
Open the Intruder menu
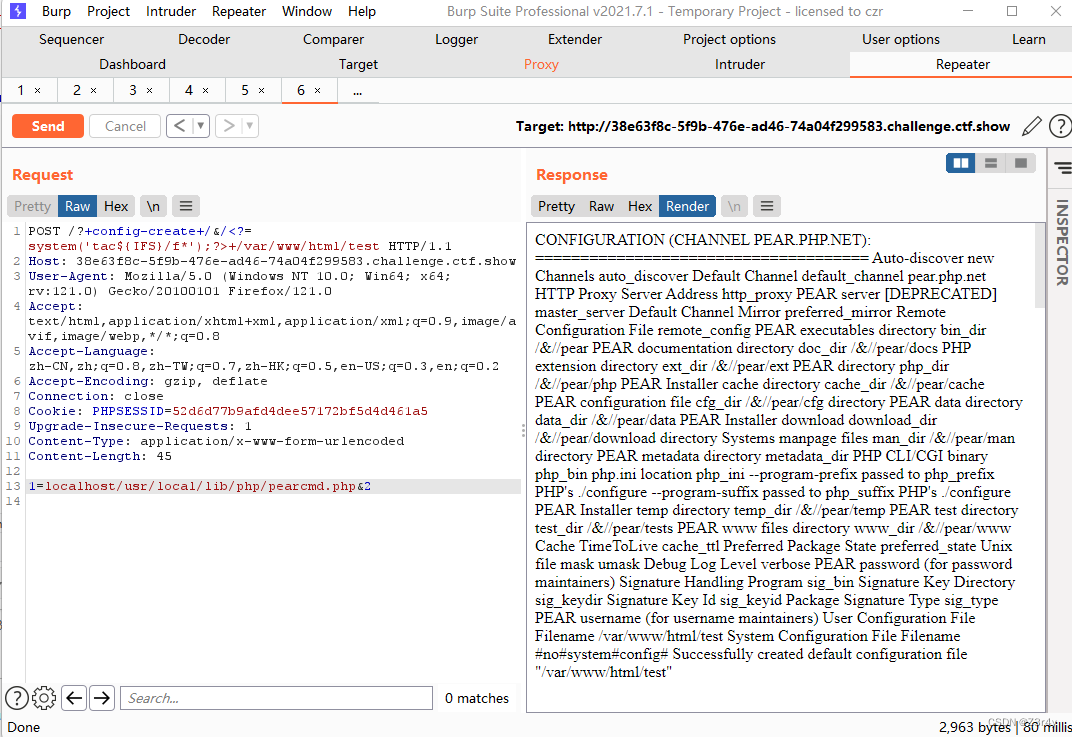coord(171,12)
